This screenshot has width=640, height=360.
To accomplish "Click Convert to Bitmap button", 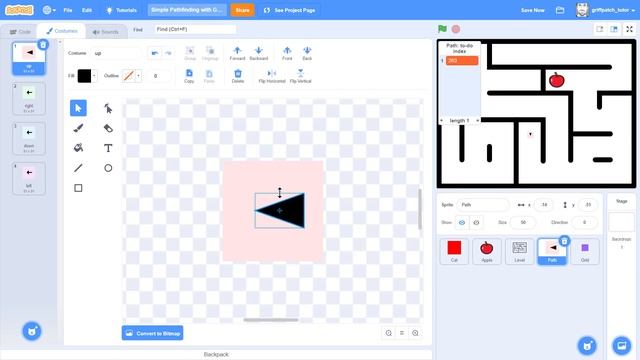I will coord(153,333).
